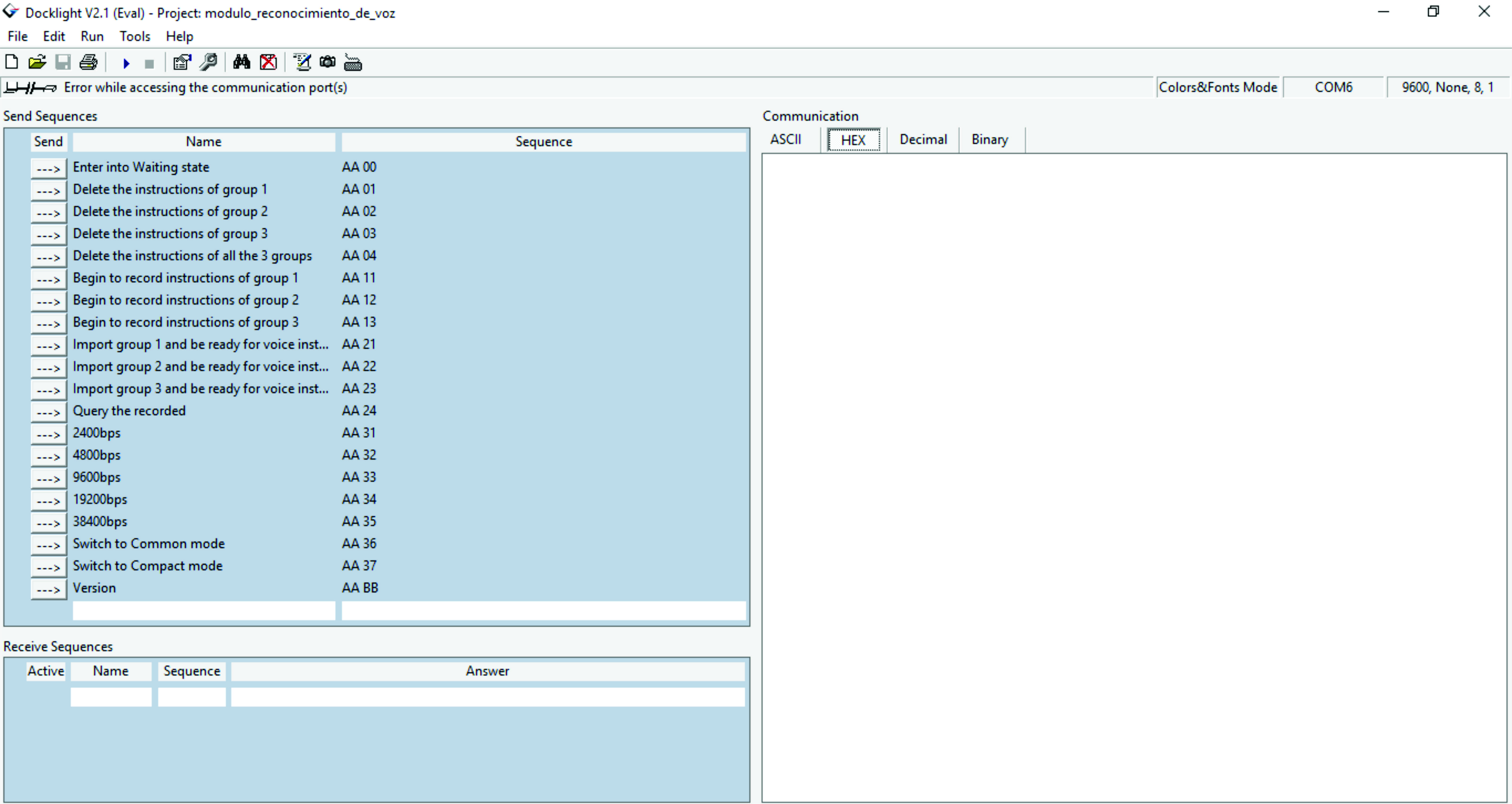
Task: Clear communication window with red X icon
Action: (x=268, y=62)
